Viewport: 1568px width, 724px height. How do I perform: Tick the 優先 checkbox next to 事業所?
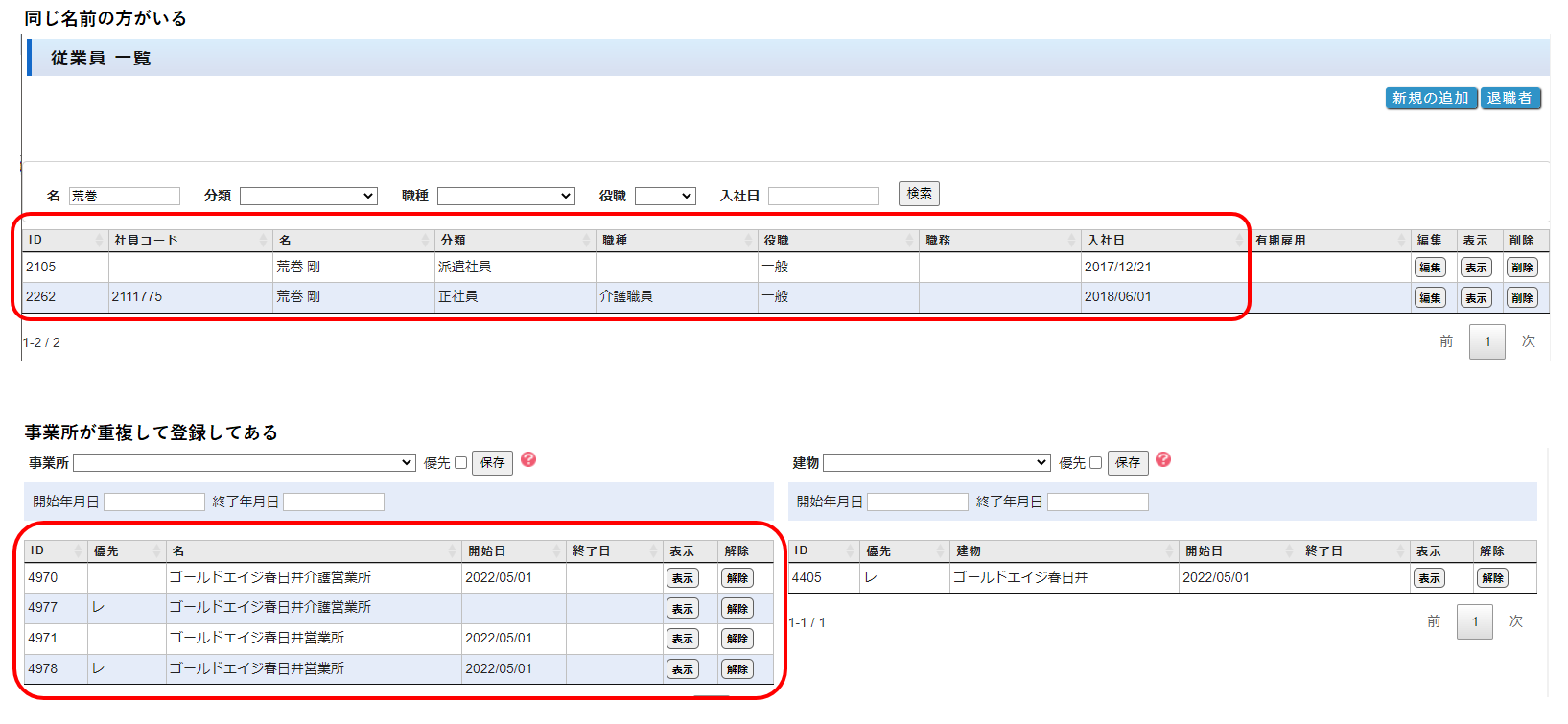(x=460, y=463)
